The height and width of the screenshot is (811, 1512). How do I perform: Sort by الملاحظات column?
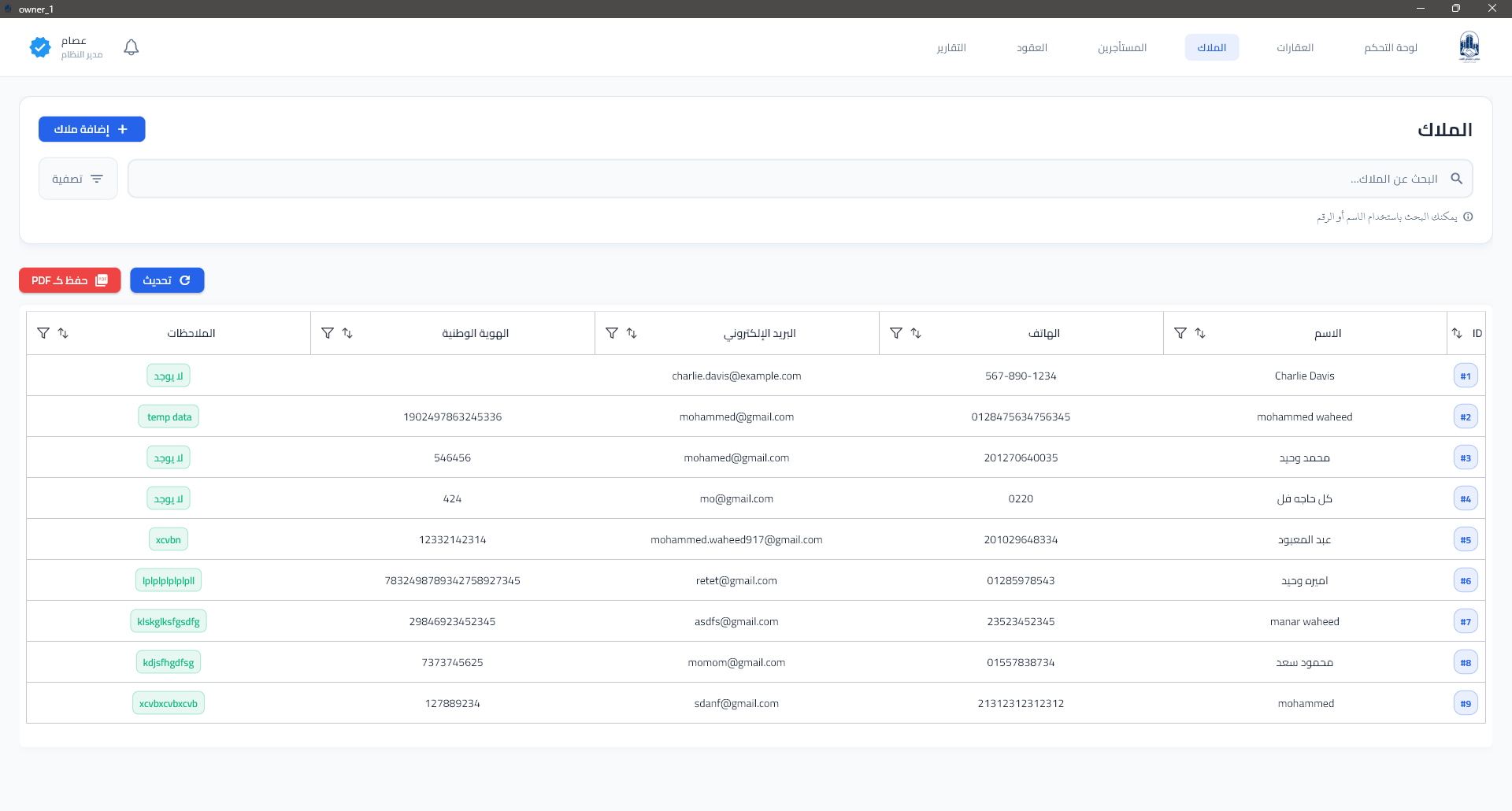point(63,333)
